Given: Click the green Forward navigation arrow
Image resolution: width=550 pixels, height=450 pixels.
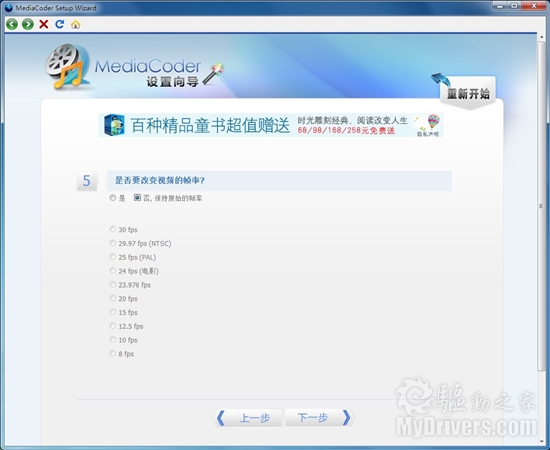Looking at the screenshot, I should [x=28, y=24].
